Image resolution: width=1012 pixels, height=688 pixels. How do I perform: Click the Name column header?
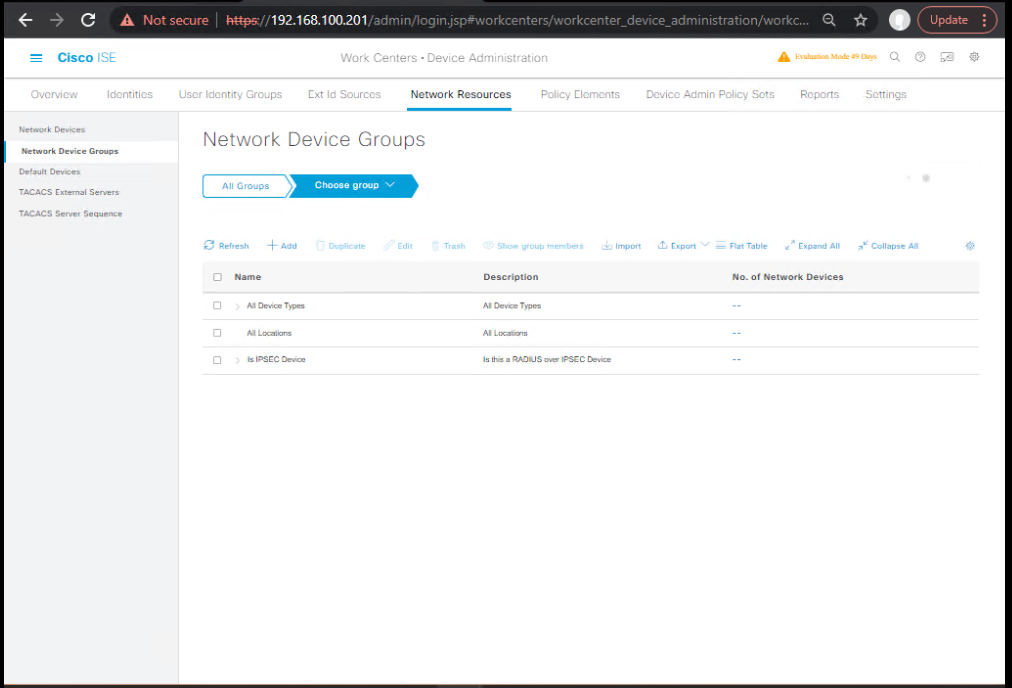point(248,277)
